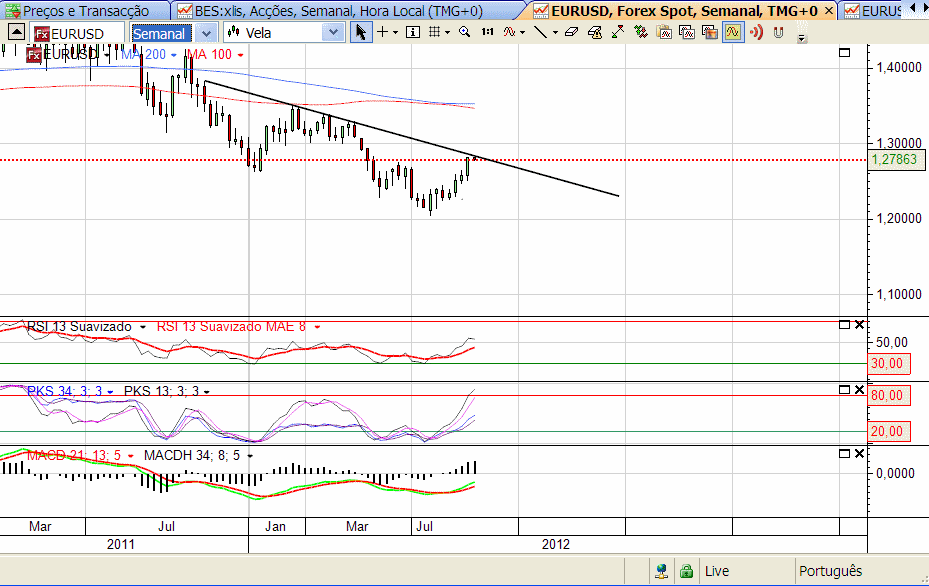This screenshot has height=586, width=929.
Task: Click the 2011 year label on timeline
Action: point(121,544)
